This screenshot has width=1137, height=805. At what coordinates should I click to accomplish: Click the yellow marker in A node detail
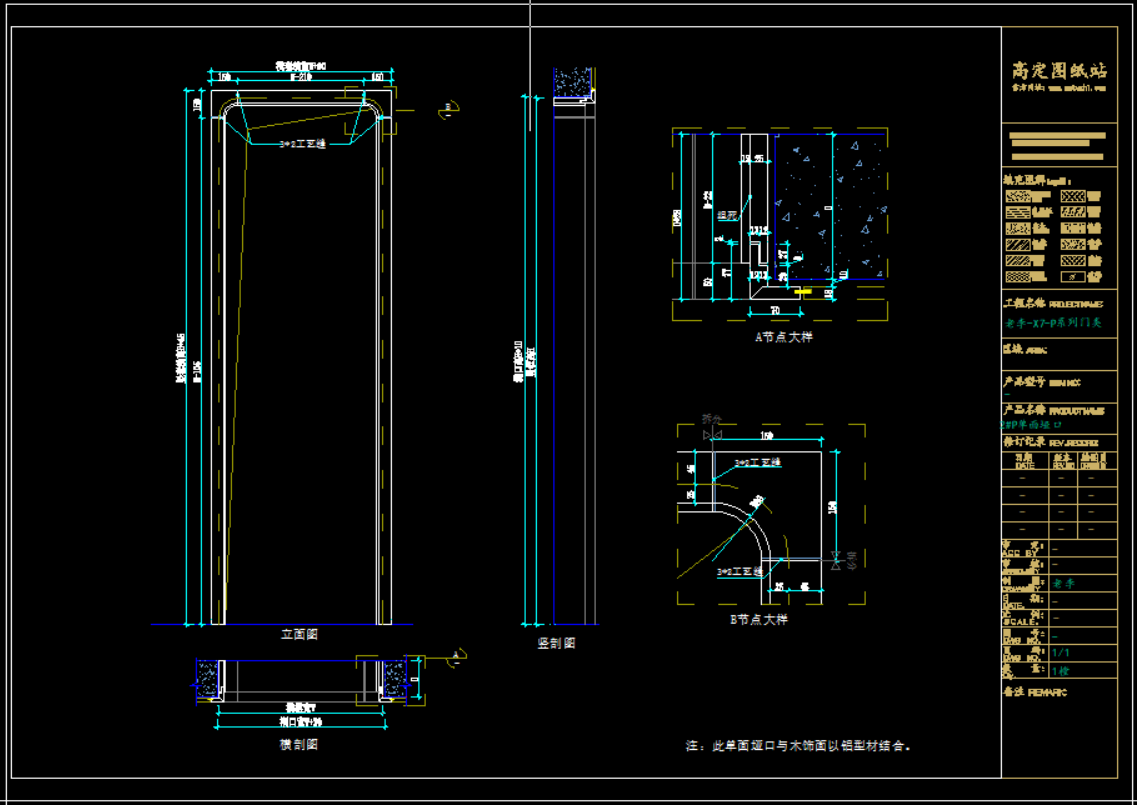803,293
